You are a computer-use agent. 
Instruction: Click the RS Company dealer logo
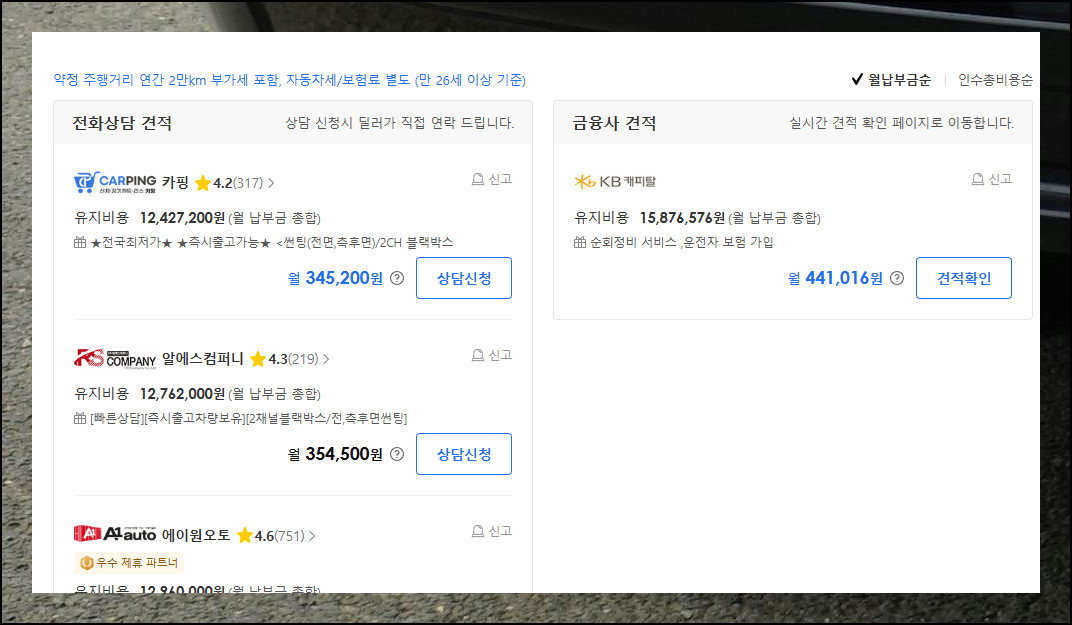[115, 358]
